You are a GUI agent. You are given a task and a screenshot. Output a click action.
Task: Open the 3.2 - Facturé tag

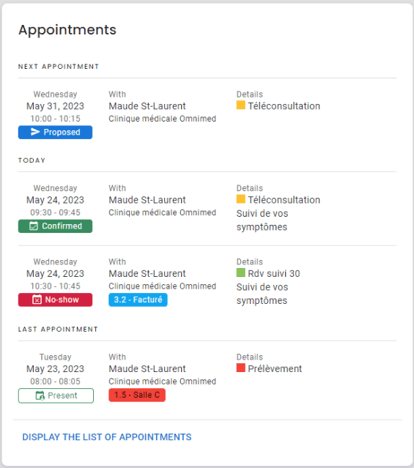pos(138,300)
